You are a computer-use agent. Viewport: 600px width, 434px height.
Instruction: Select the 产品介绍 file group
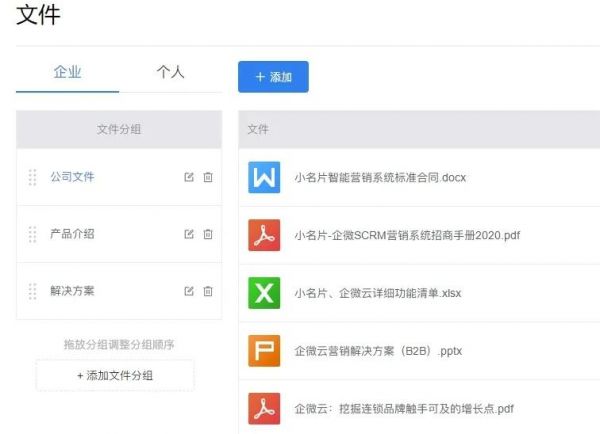[x=73, y=234]
